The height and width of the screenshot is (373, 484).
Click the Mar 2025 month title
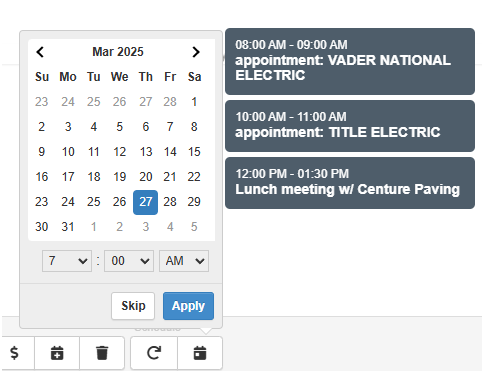tap(118, 52)
